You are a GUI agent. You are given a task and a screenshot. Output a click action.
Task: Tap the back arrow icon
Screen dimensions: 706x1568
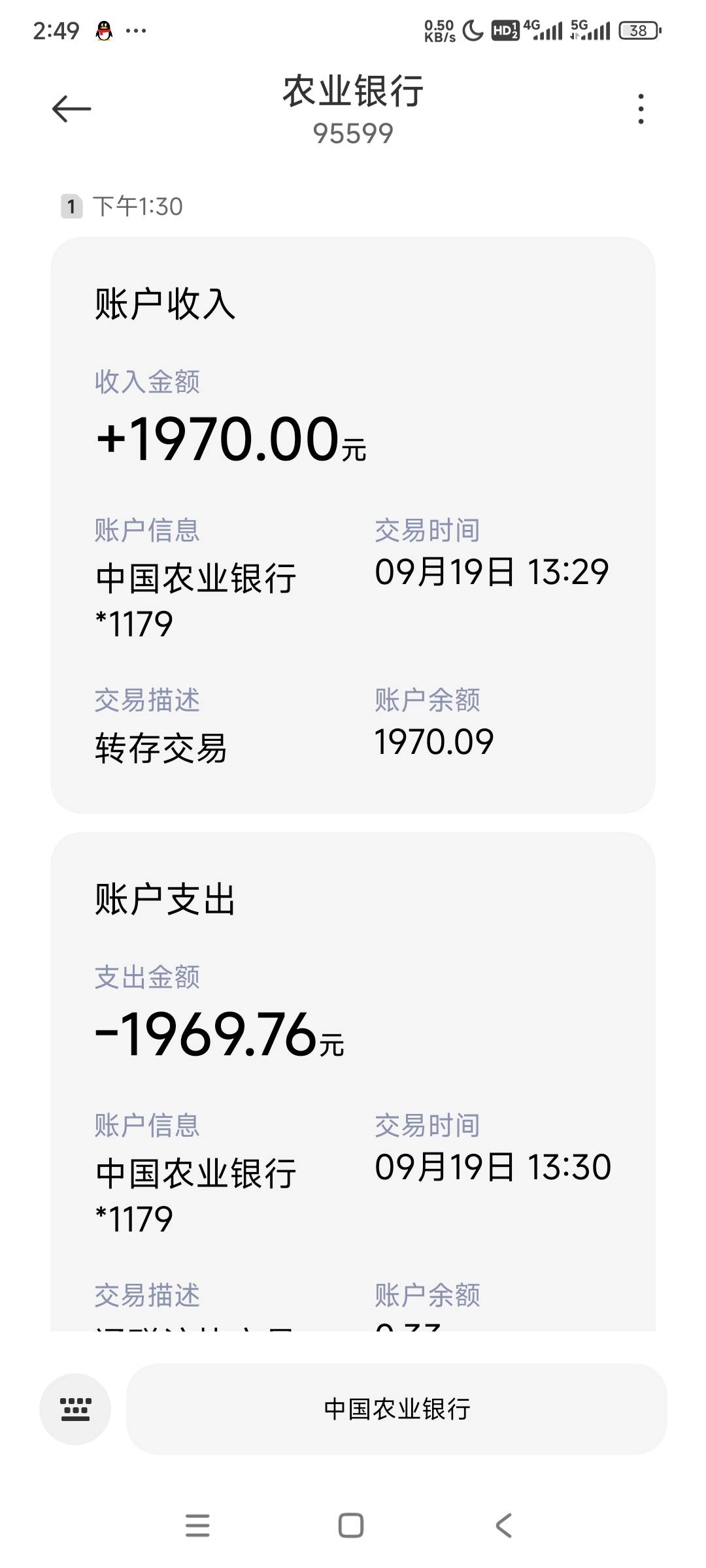tap(71, 108)
